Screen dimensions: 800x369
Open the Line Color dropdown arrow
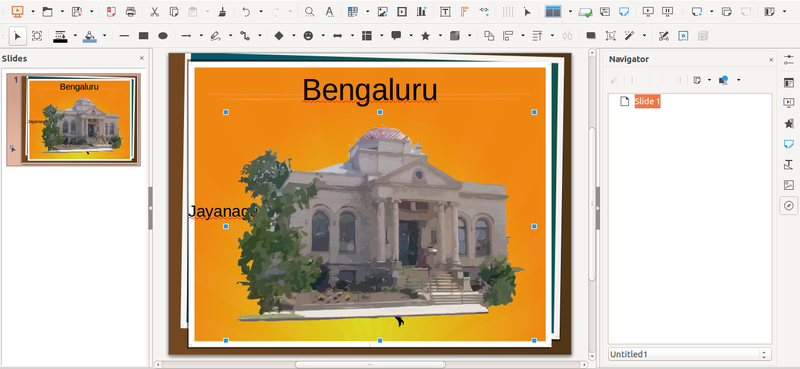tap(75, 36)
